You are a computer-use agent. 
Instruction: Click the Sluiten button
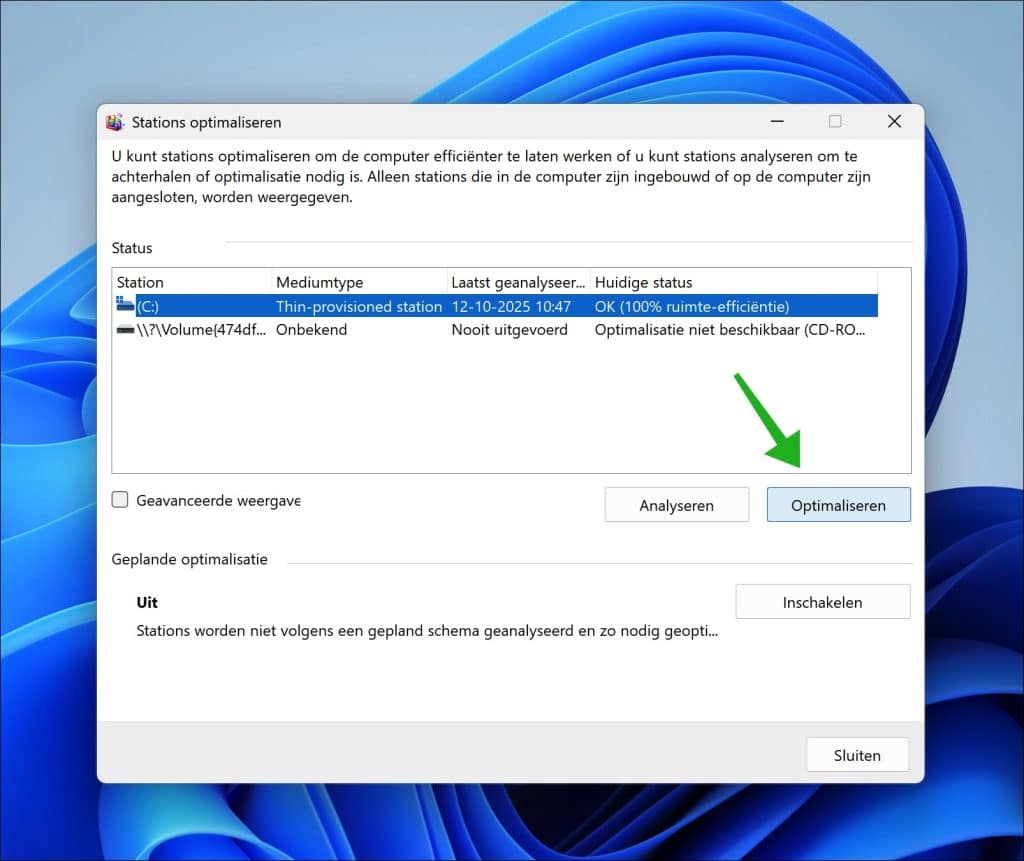tap(857, 755)
